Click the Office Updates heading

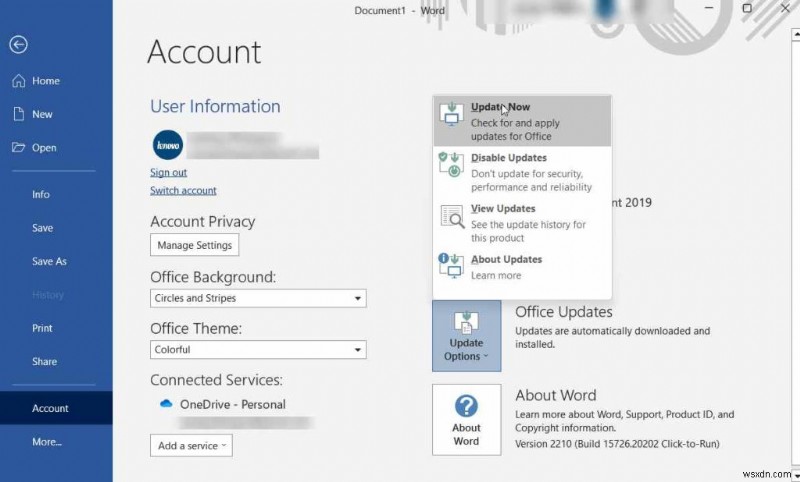coord(564,312)
